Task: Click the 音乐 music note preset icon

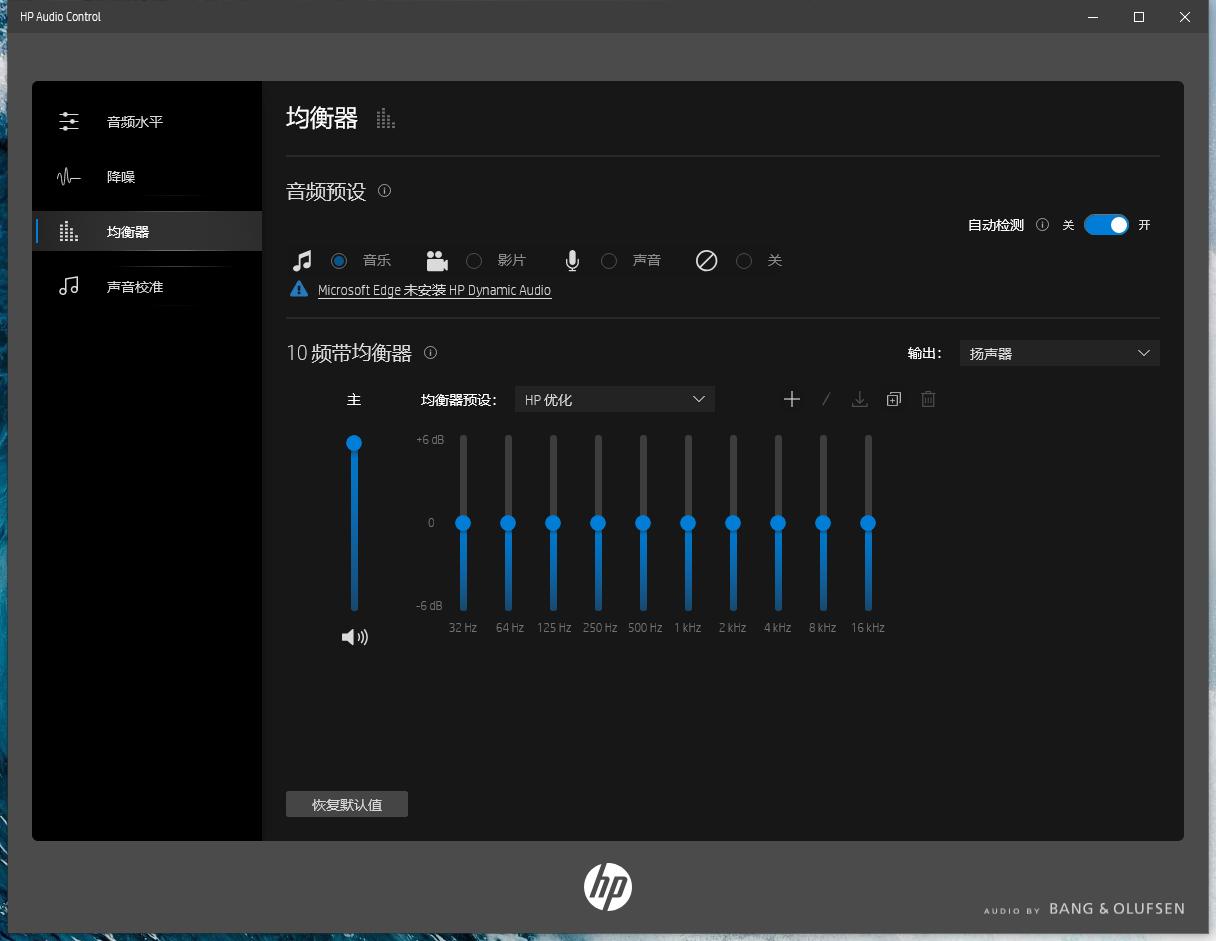Action: pyautogui.click(x=301, y=260)
